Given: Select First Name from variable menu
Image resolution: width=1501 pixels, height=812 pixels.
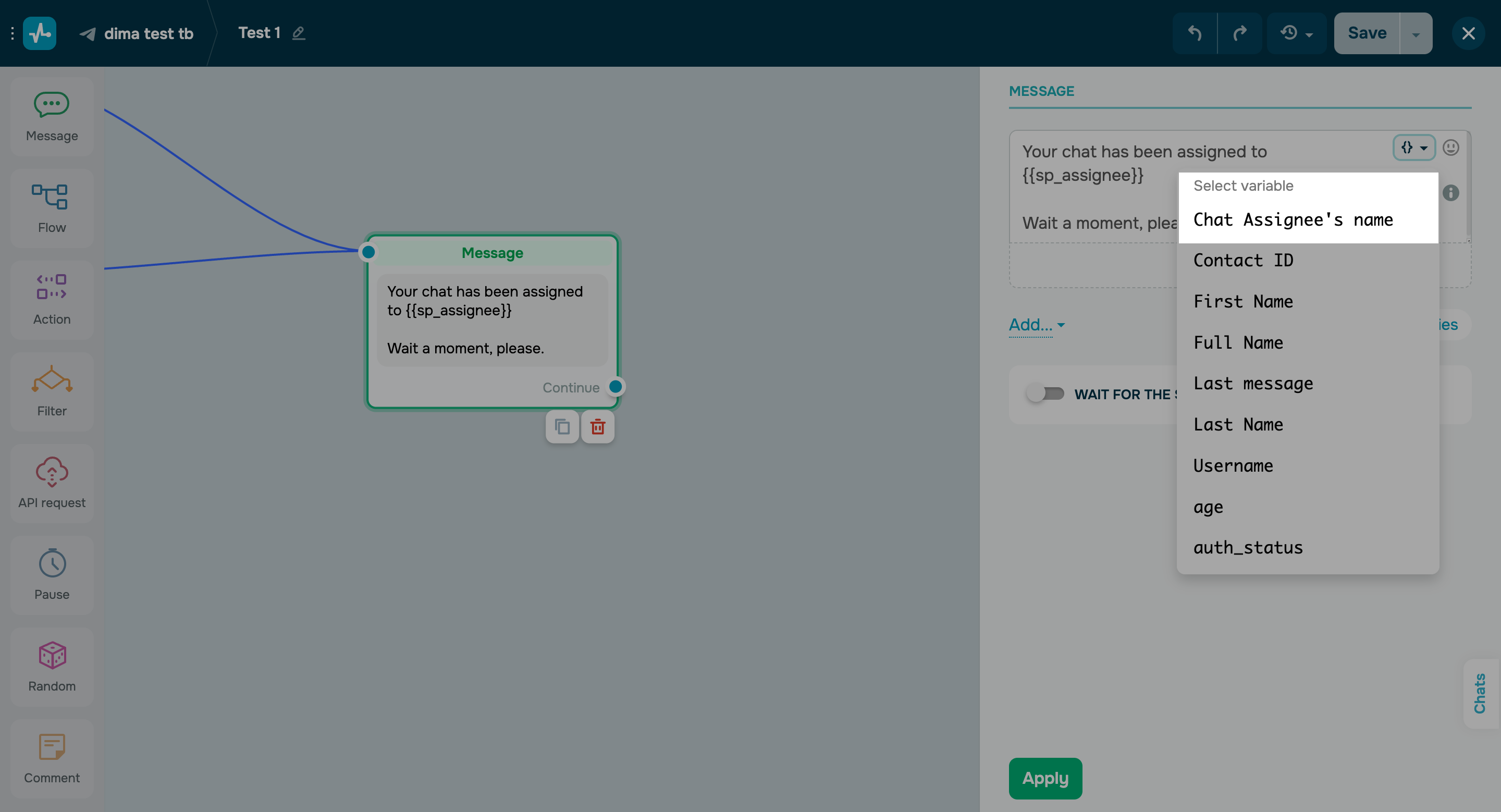Looking at the screenshot, I should coord(1242,301).
